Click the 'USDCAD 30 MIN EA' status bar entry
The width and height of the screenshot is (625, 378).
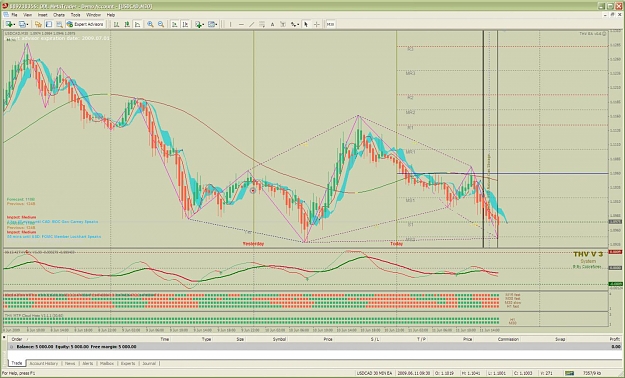(x=374, y=373)
